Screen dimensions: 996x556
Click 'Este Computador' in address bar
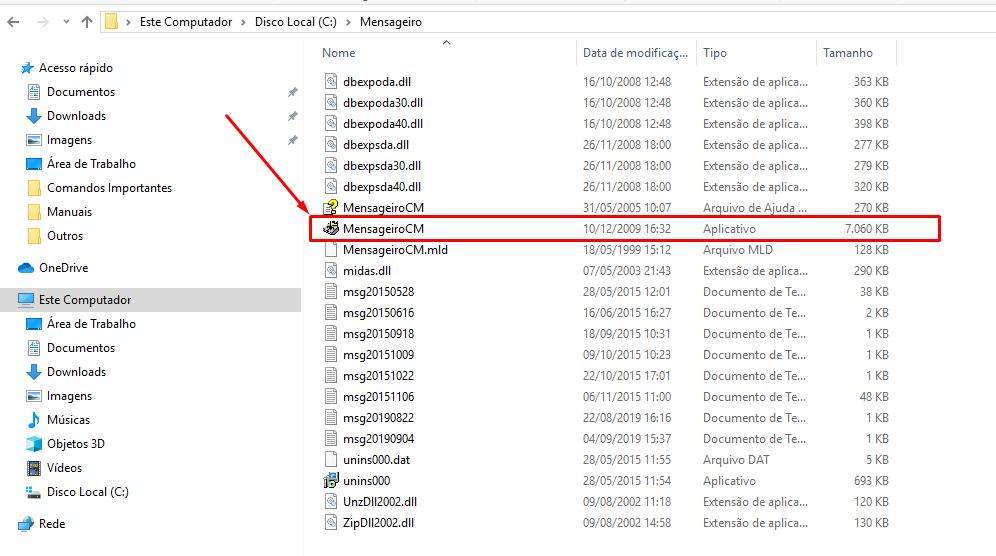coord(186,22)
